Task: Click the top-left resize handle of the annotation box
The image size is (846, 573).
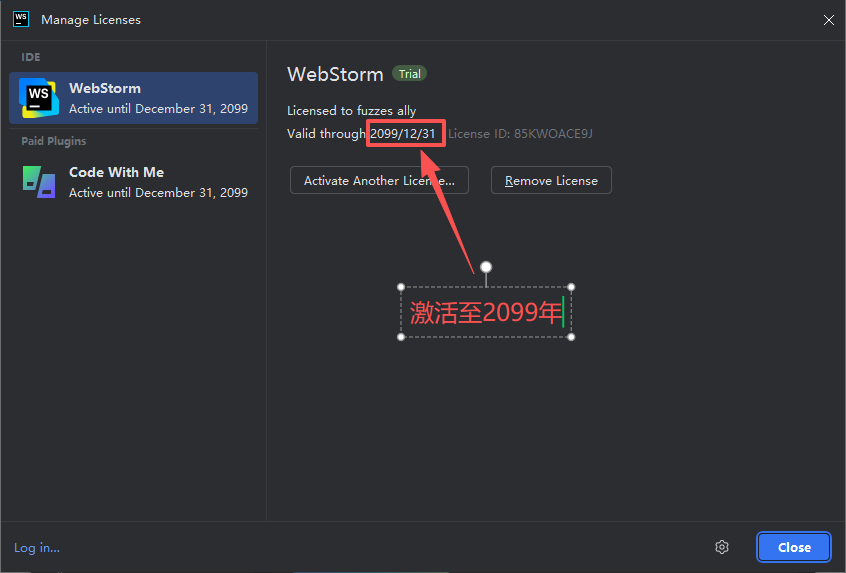Action: click(401, 288)
